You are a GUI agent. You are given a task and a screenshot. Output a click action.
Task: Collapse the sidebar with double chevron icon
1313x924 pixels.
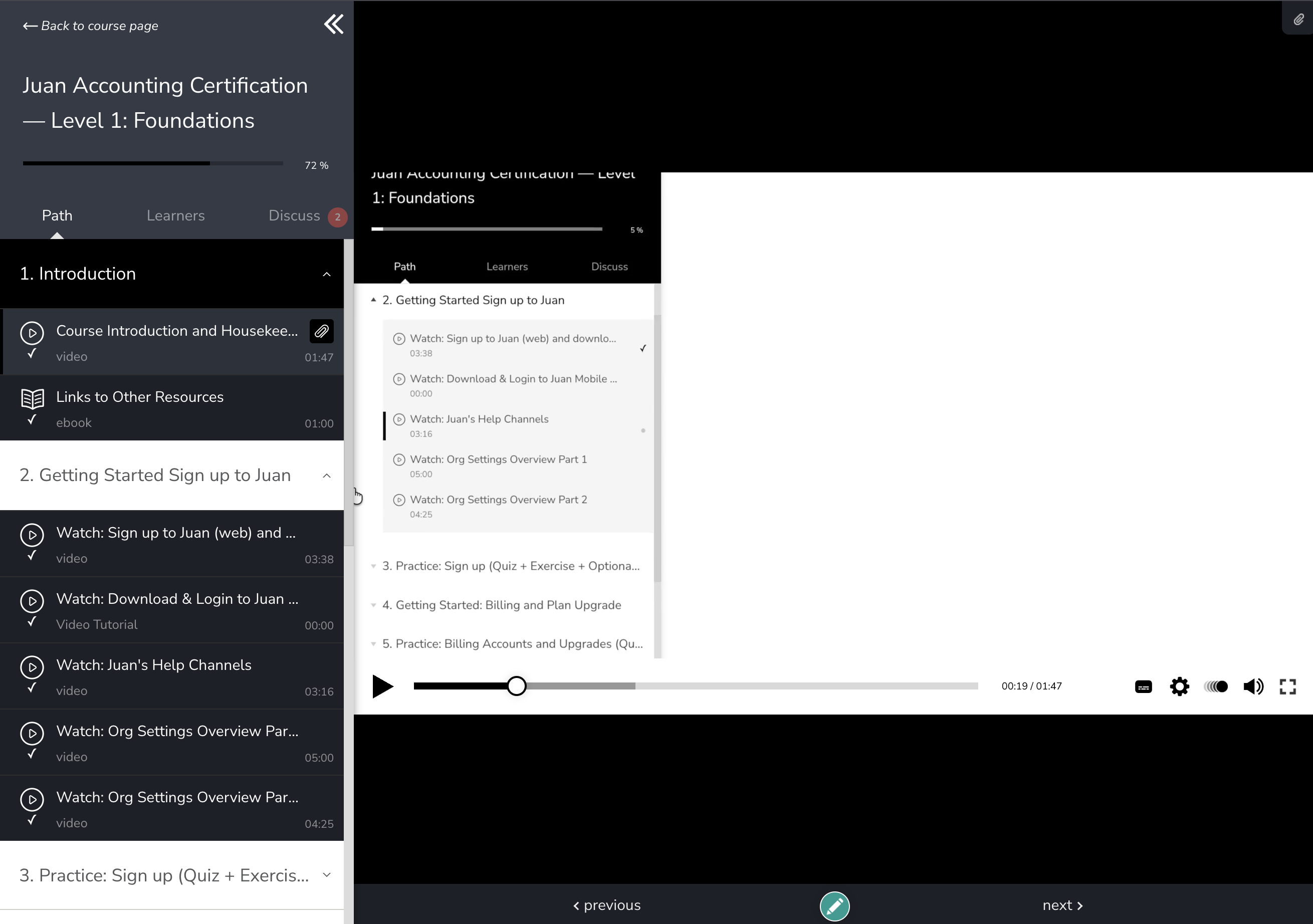334,25
